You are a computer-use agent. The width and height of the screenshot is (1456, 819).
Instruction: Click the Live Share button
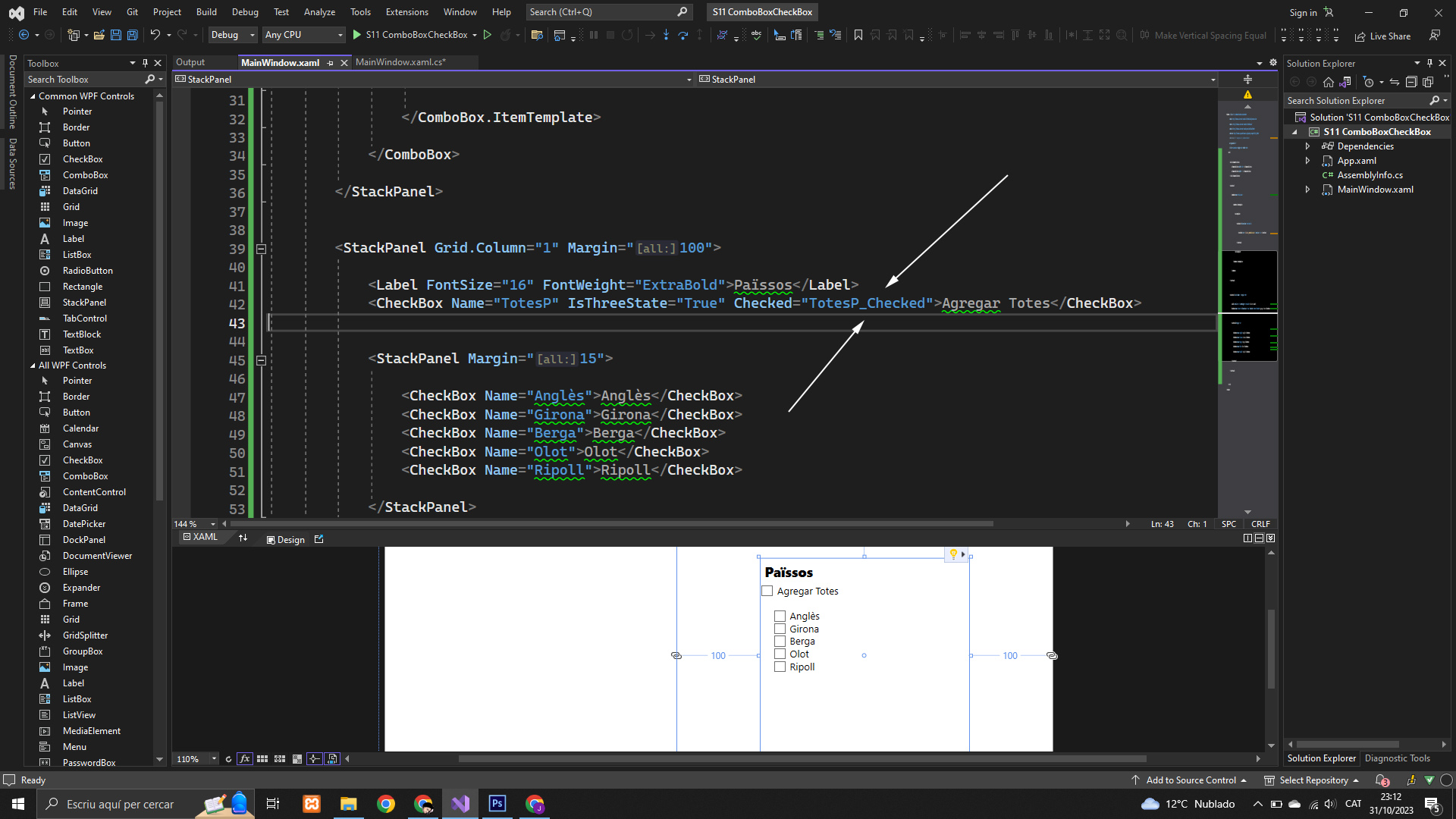tap(1382, 36)
